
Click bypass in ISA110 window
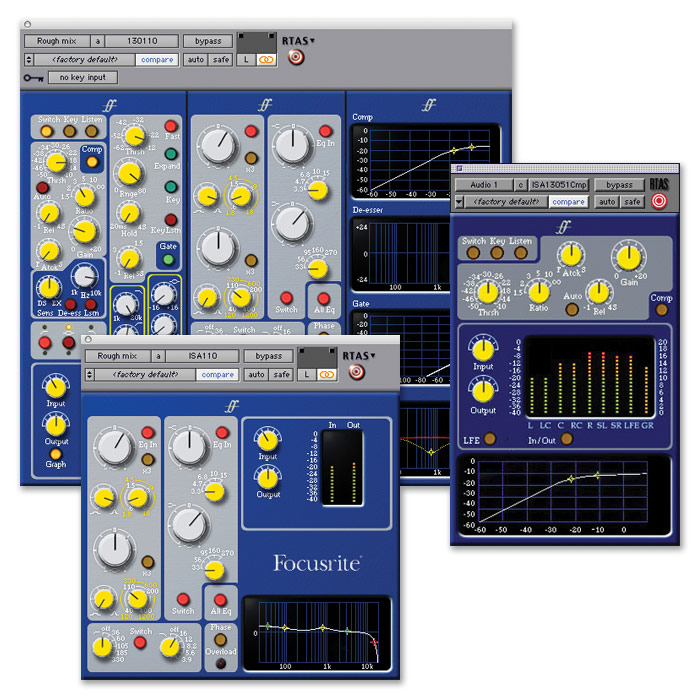click(x=269, y=356)
